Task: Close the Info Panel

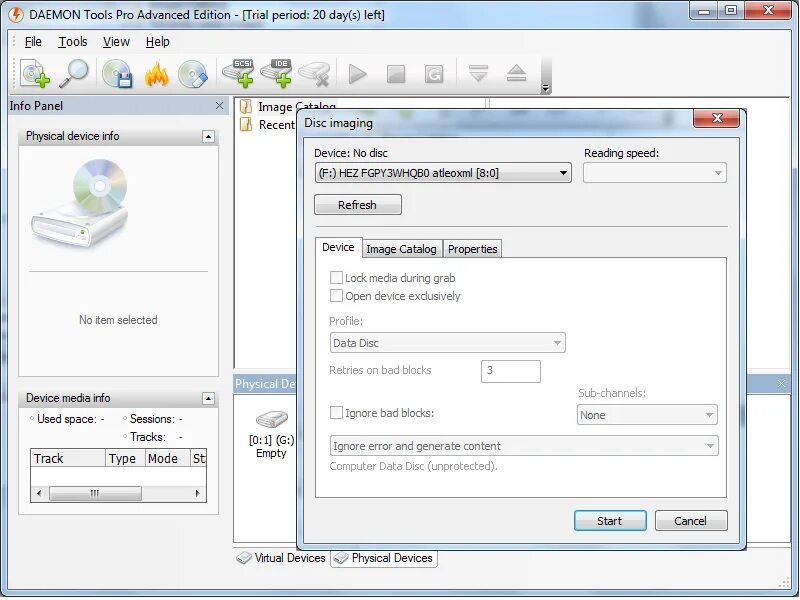Action: pyautogui.click(x=219, y=106)
